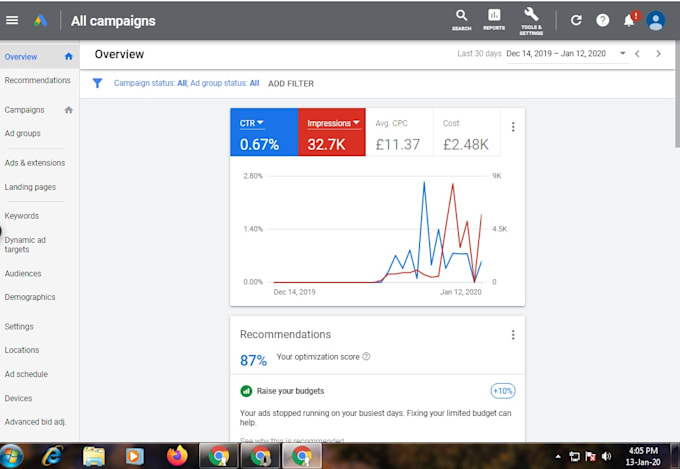Image resolution: width=680 pixels, height=469 pixels.
Task: Open Landing pages
Action: (x=30, y=187)
